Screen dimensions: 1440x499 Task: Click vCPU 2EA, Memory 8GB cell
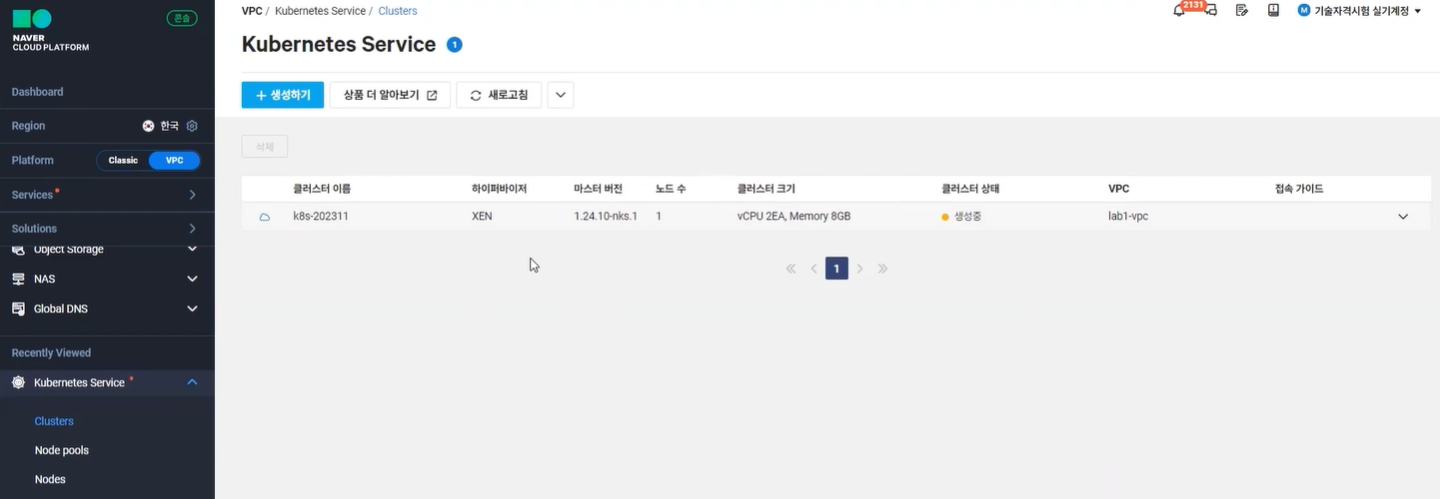point(794,216)
